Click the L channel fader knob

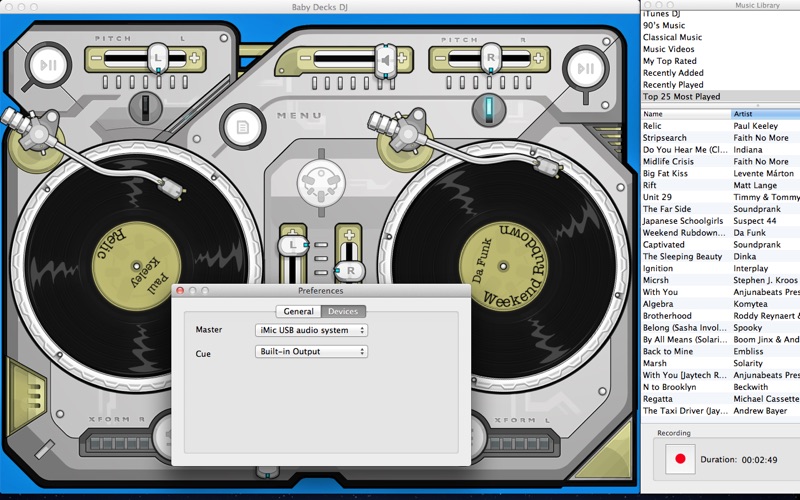(x=292, y=245)
